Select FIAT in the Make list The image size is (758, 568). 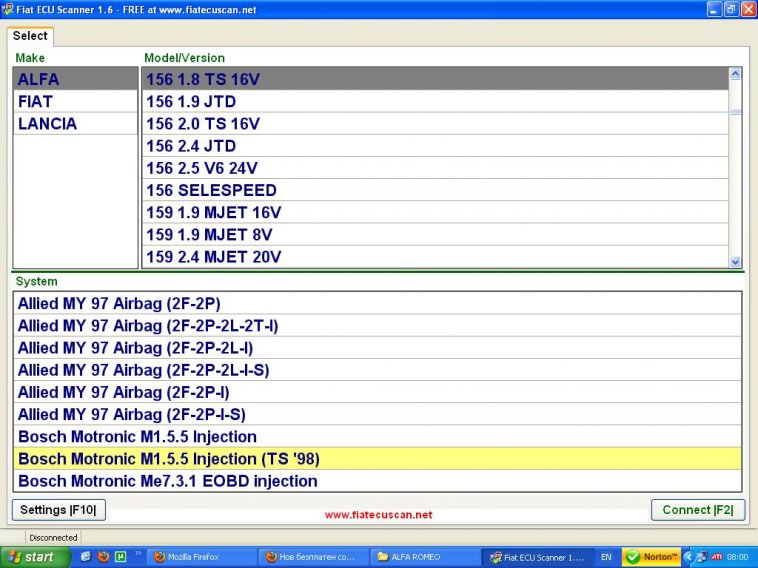coord(75,102)
